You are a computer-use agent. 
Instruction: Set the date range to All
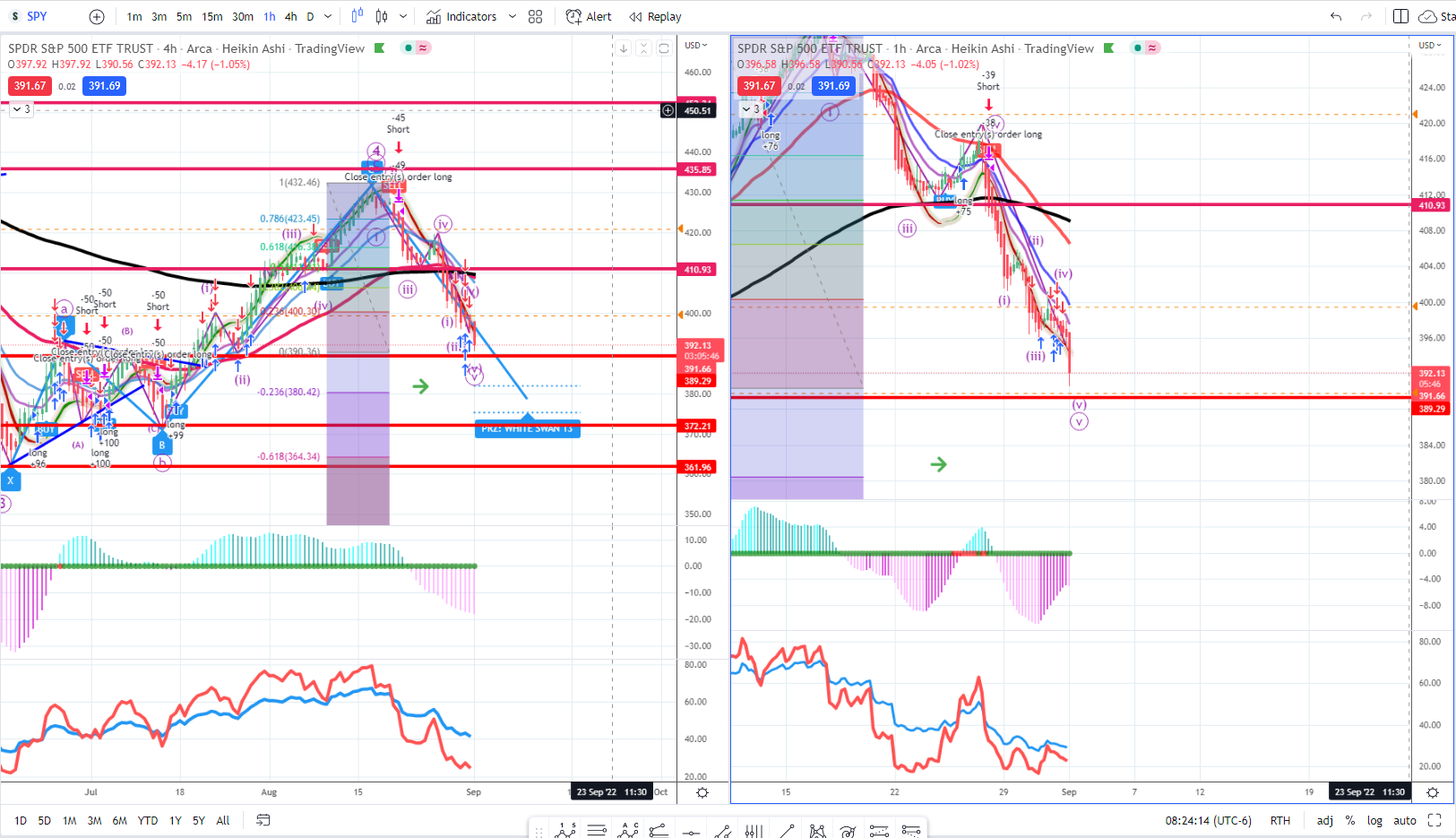223,820
